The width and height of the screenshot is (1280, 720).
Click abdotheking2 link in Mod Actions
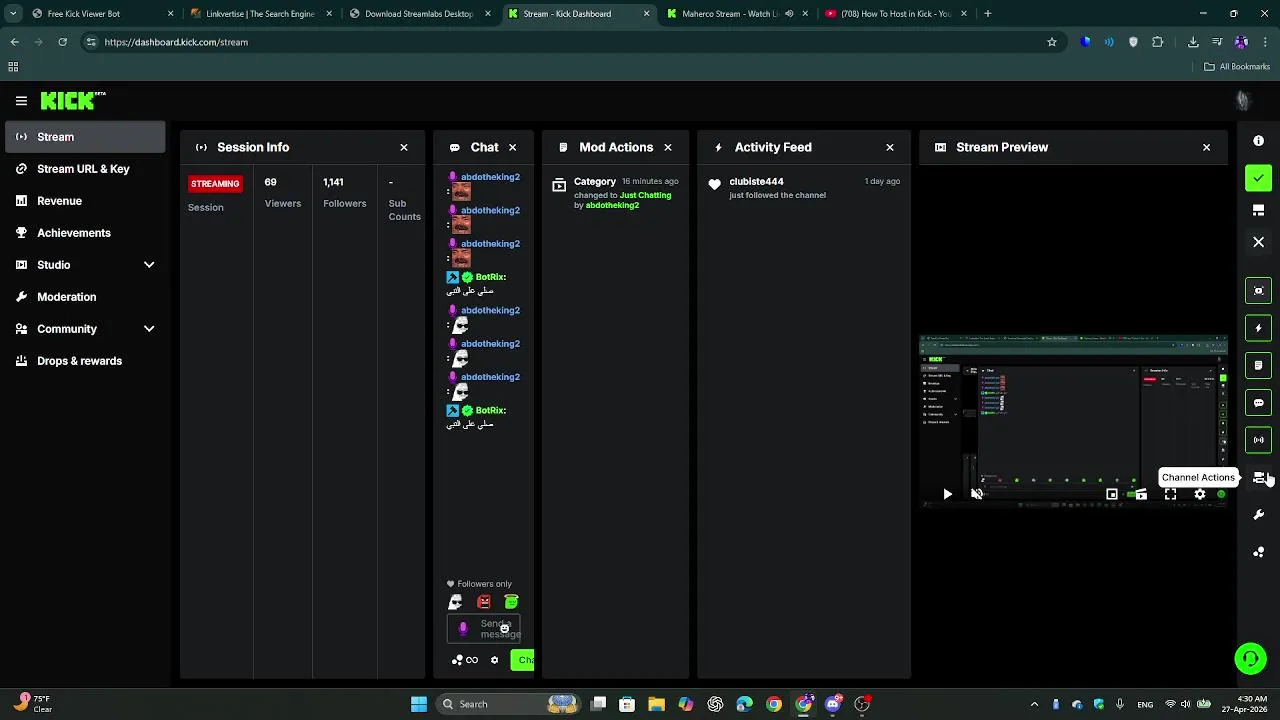(x=612, y=205)
